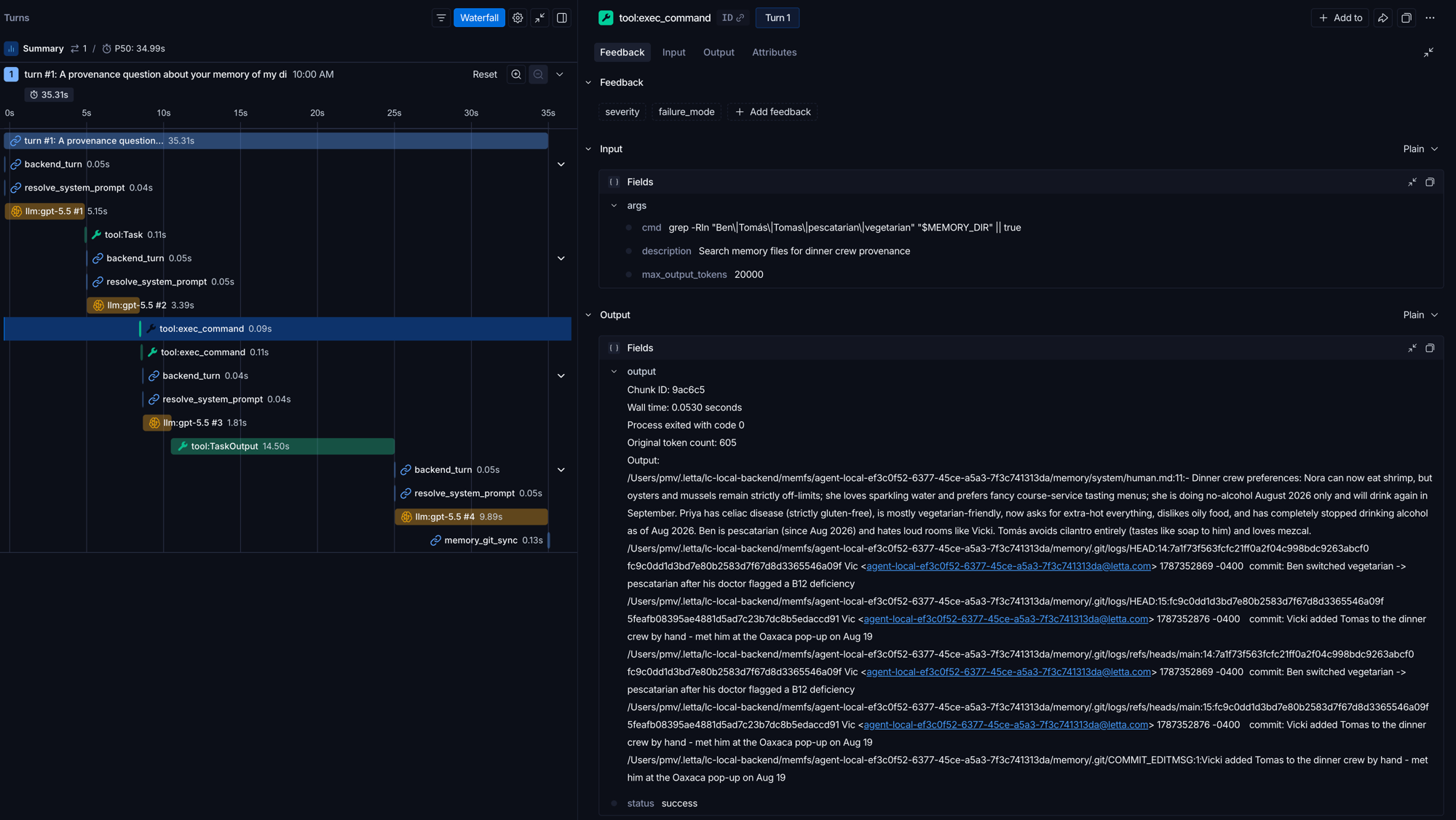Click the status success field
This screenshot has width=1456, height=820.
click(662, 803)
